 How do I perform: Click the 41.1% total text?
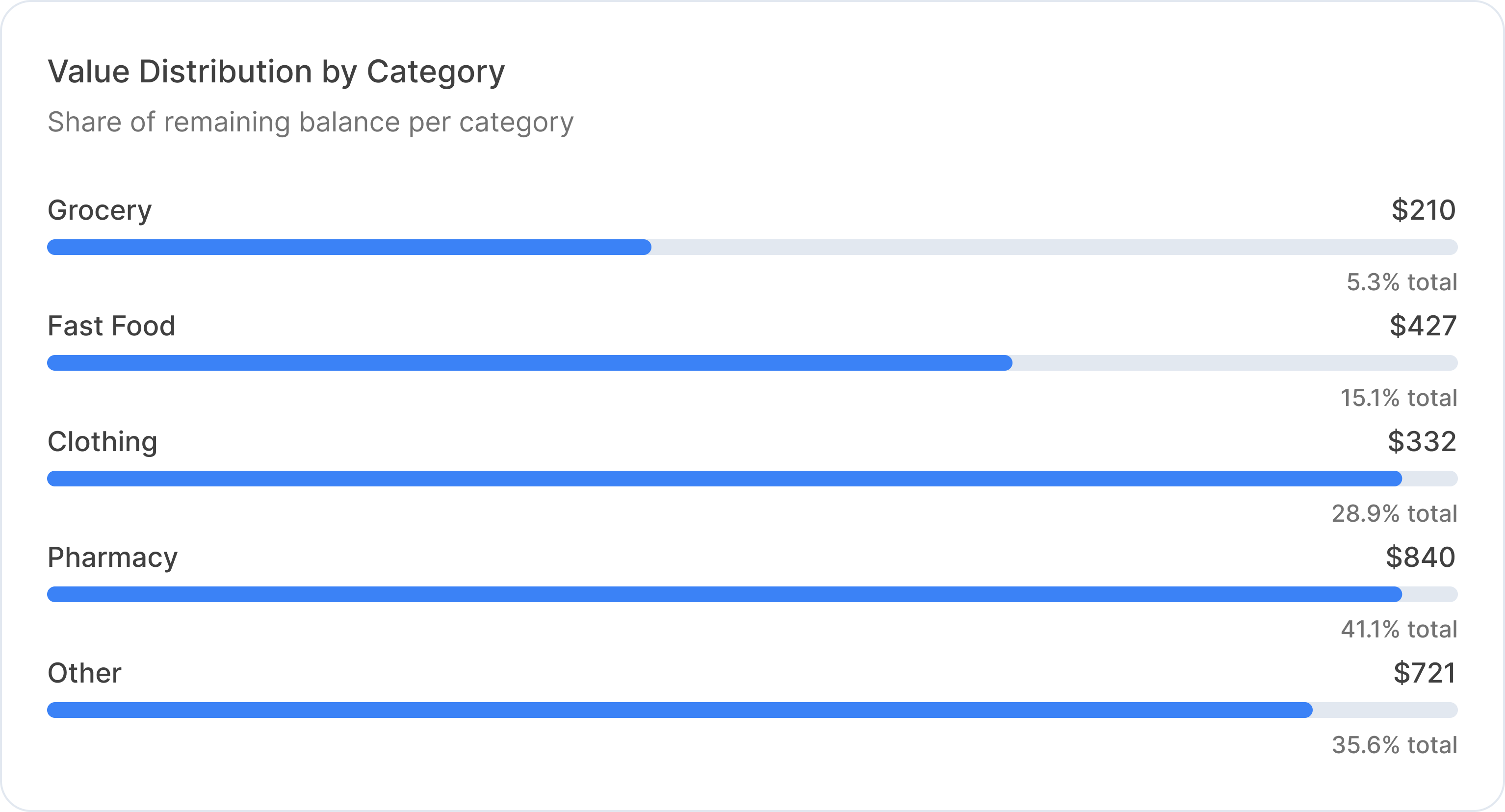click(x=1399, y=629)
